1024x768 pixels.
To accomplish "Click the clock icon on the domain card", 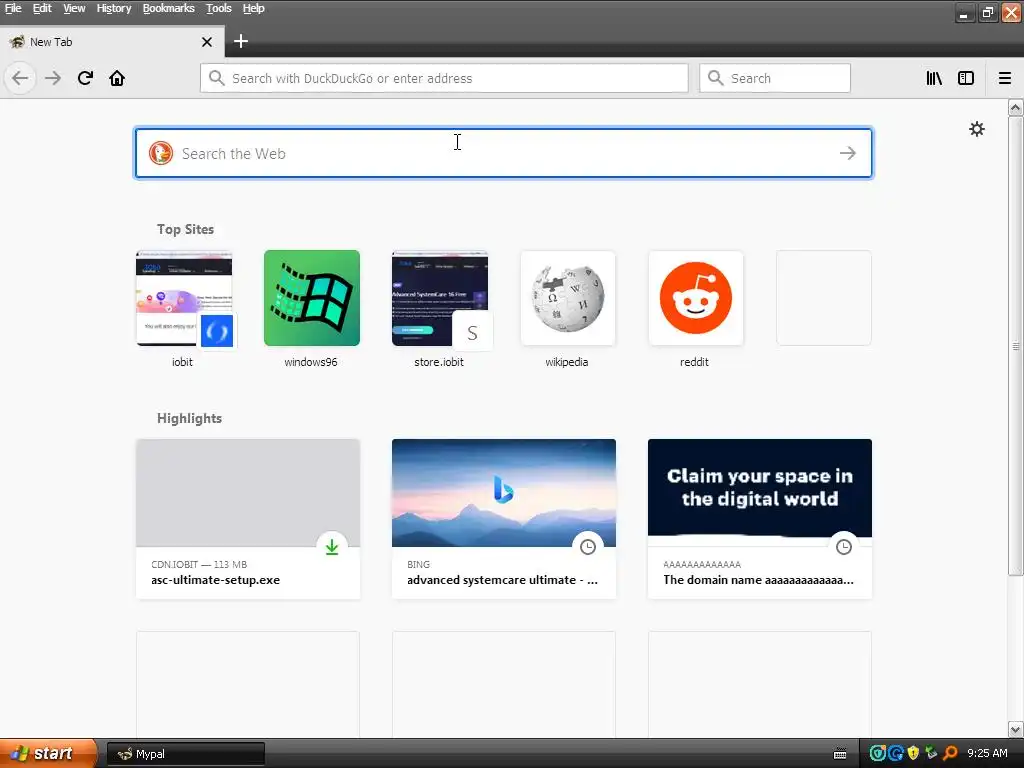I will tap(844, 547).
